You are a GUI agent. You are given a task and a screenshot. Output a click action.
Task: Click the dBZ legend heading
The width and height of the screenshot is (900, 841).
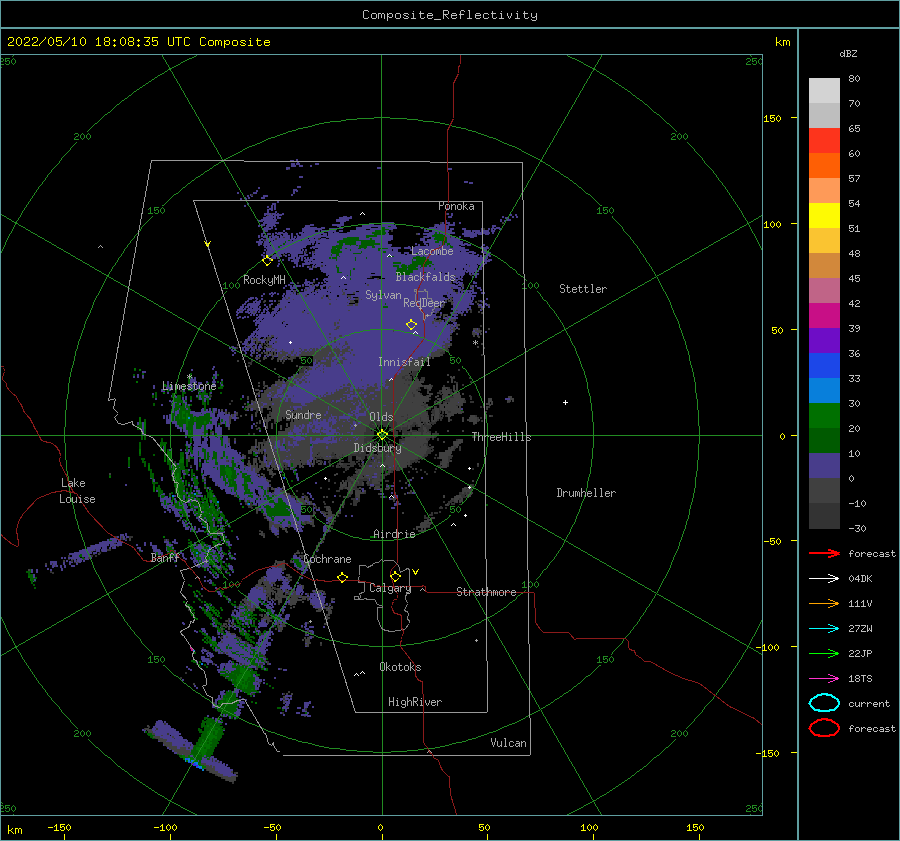coord(848,53)
